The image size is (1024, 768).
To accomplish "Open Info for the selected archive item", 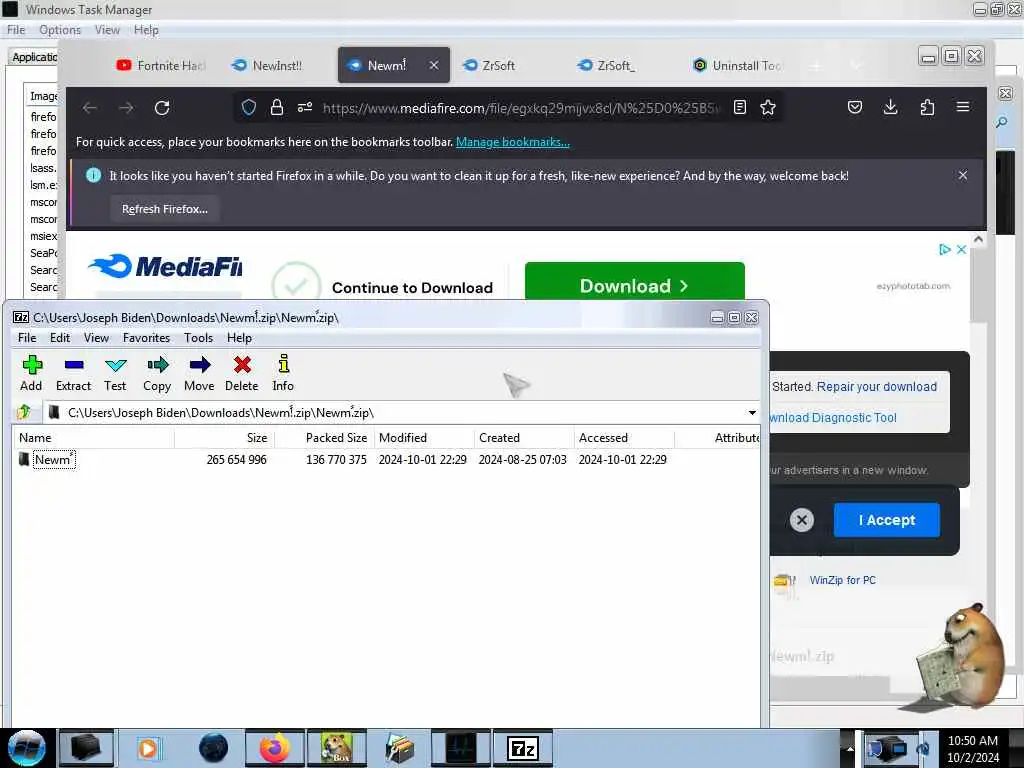I will [283, 374].
